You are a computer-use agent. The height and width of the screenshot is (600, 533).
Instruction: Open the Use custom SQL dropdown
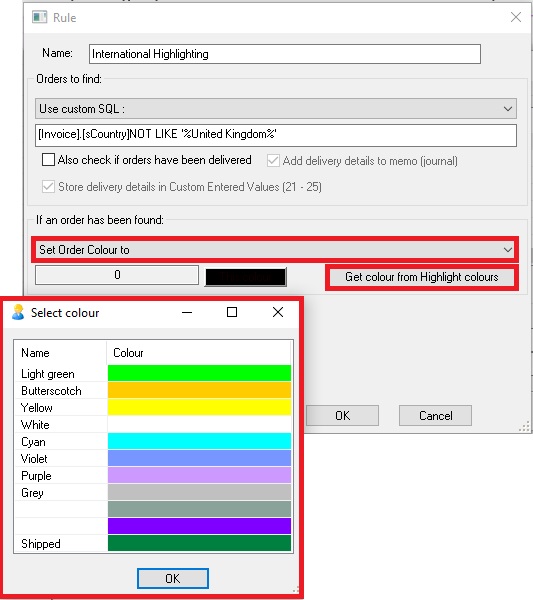coord(276,109)
